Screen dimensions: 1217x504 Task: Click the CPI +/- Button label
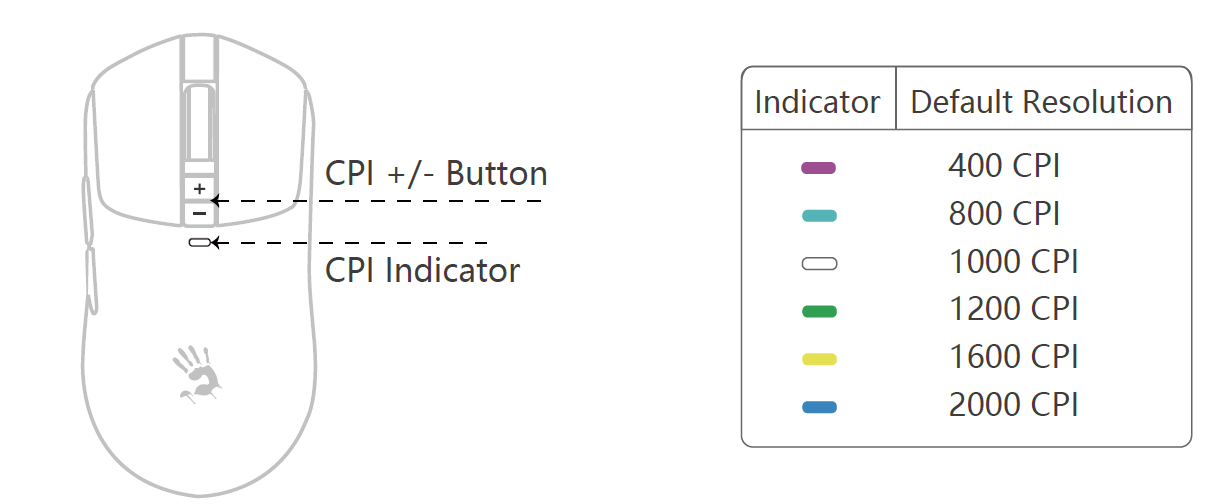[436, 174]
